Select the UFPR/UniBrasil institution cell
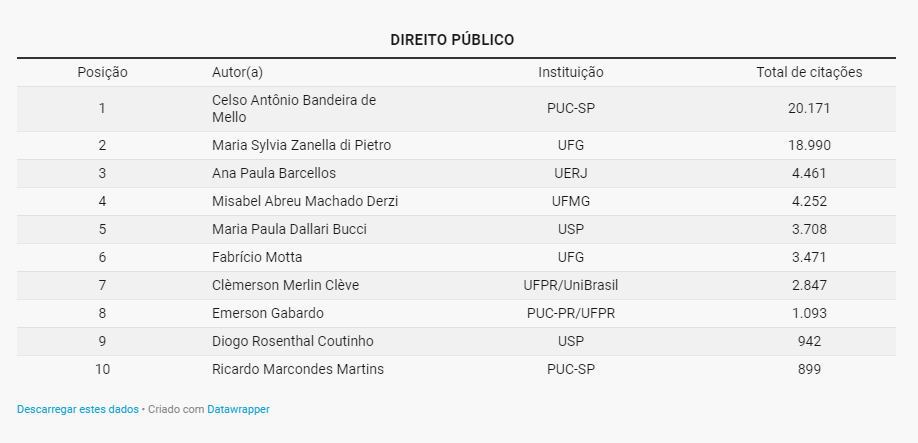Image resolution: width=918 pixels, height=443 pixels. click(571, 286)
